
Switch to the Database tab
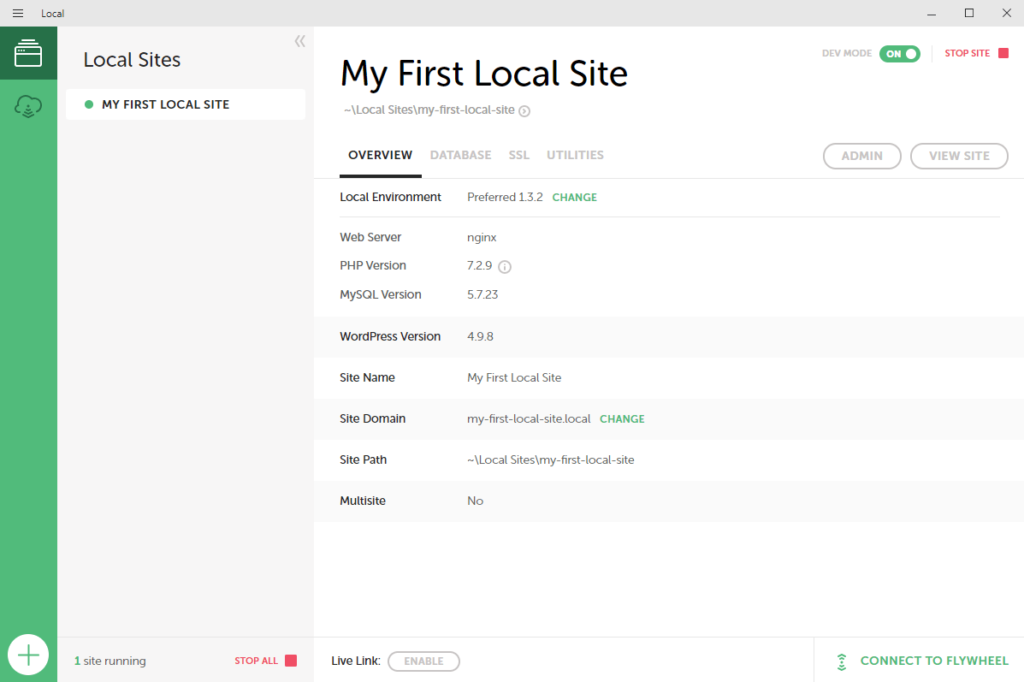(x=460, y=155)
